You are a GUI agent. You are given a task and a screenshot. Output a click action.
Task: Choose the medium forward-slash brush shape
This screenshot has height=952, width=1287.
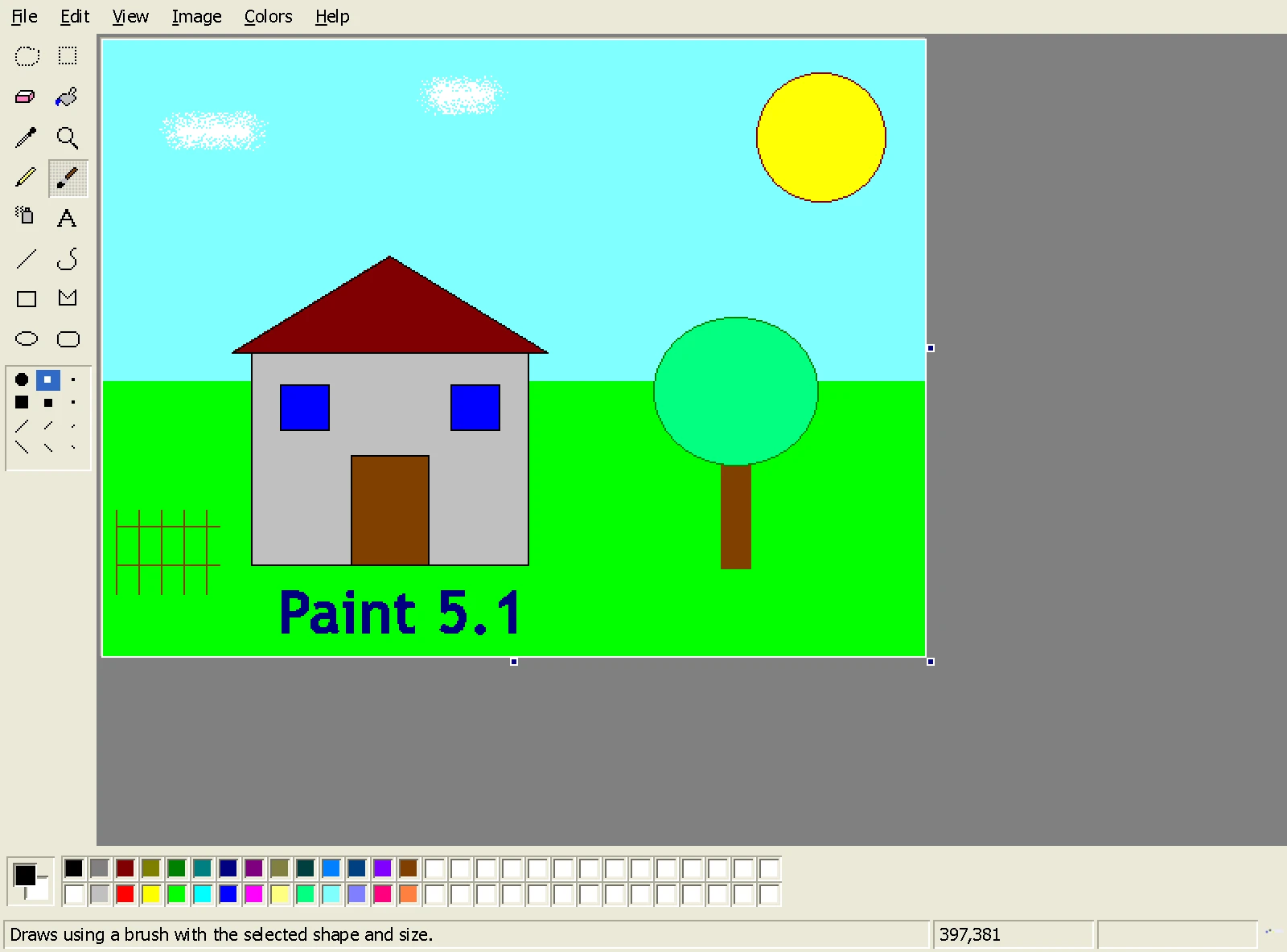point(48,425)
